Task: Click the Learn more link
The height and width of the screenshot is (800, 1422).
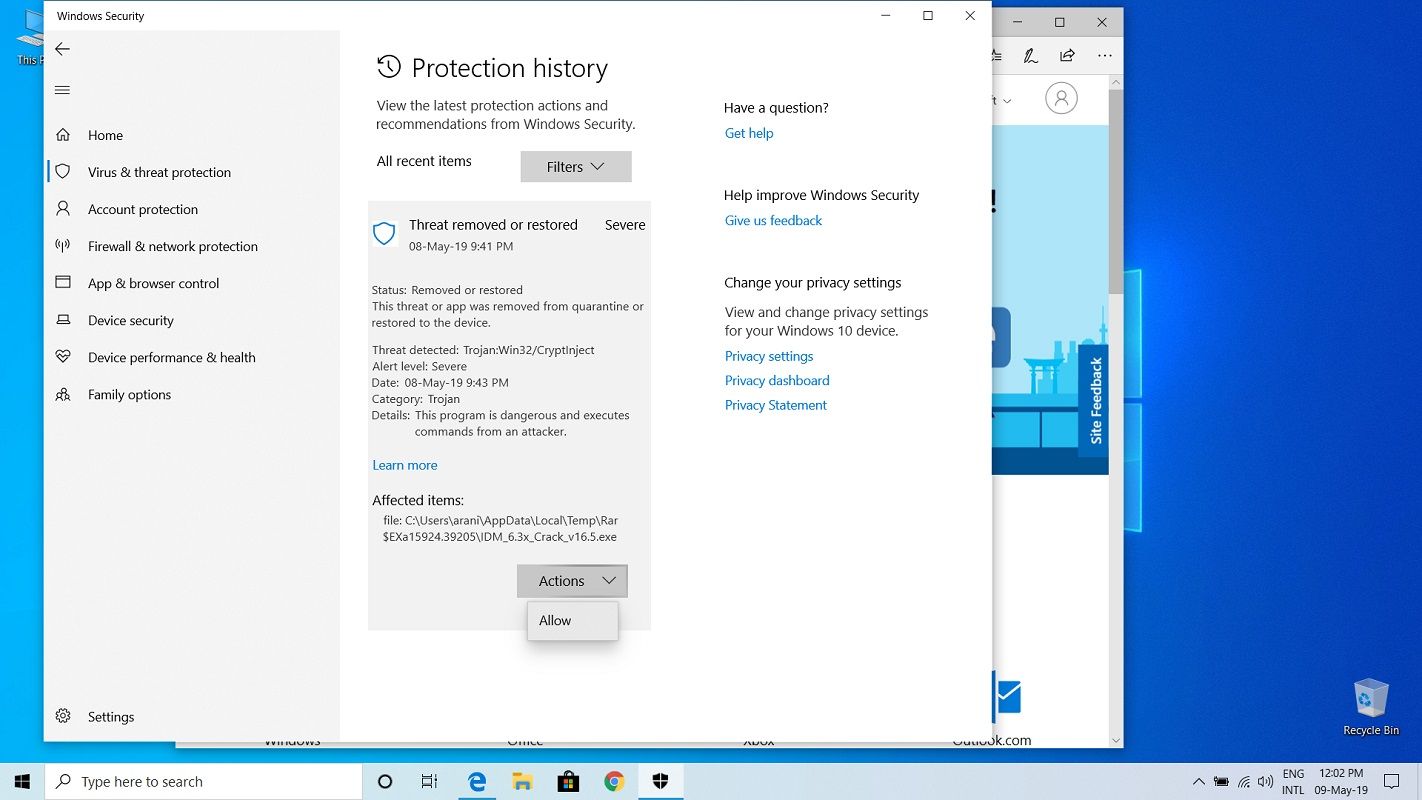Action: coord(405,465)
